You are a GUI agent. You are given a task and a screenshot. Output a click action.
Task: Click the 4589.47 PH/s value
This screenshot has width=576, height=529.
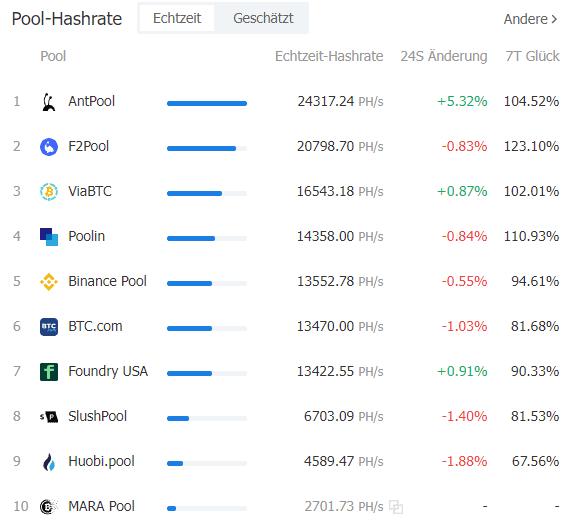pos(343,461)
